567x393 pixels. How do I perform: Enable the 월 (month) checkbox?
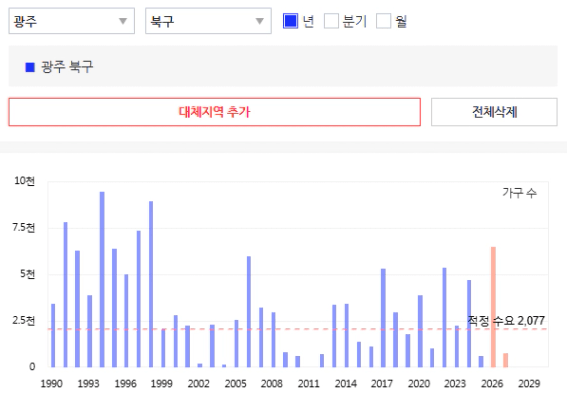coord(383,21)
